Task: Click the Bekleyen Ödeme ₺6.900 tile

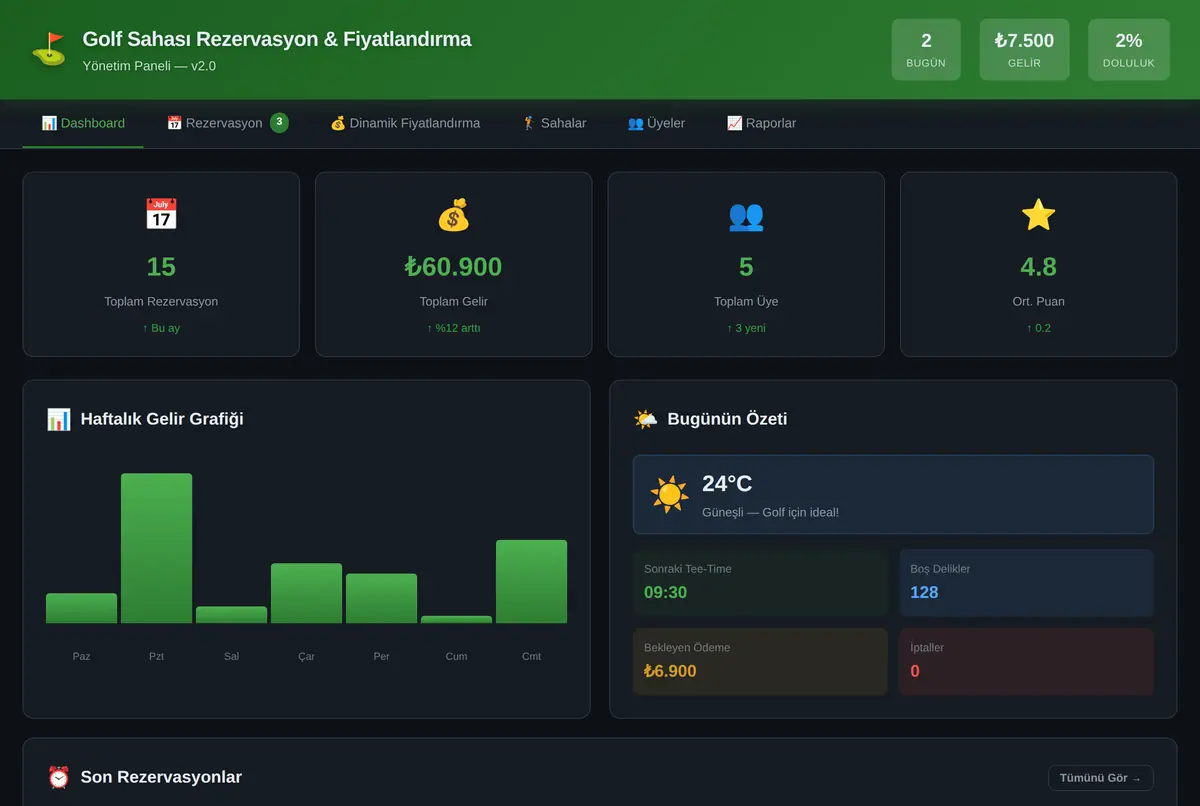Action: coord(760,662)
